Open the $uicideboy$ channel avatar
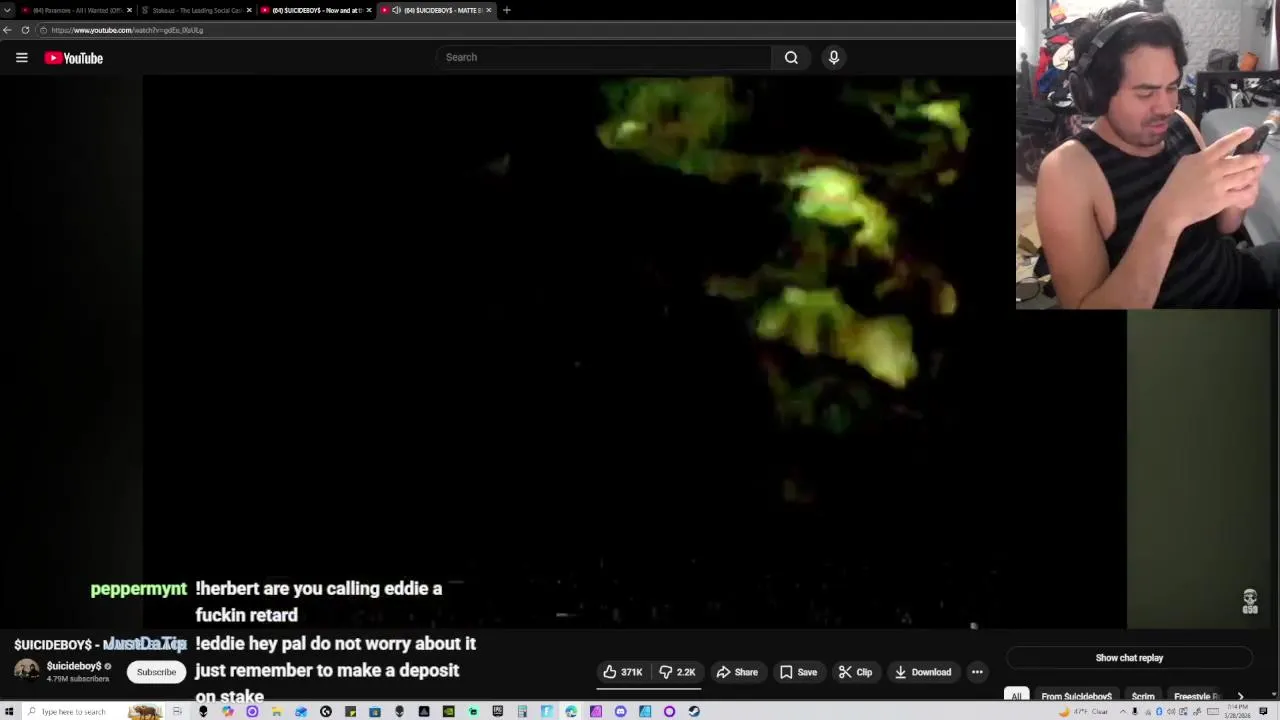Viewport: 1280px width, 720px height. point(27,671)
